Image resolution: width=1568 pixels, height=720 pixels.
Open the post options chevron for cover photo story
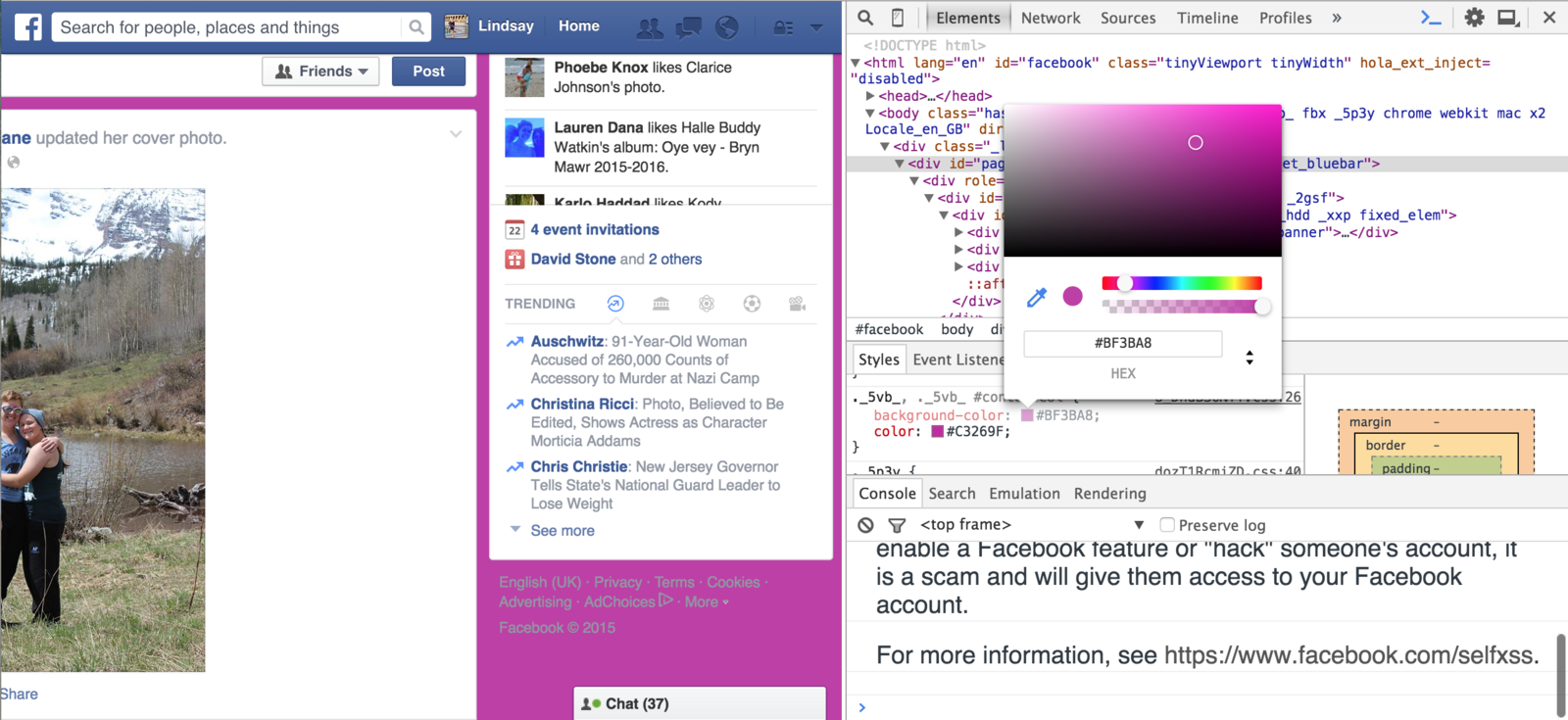[456, 134]
